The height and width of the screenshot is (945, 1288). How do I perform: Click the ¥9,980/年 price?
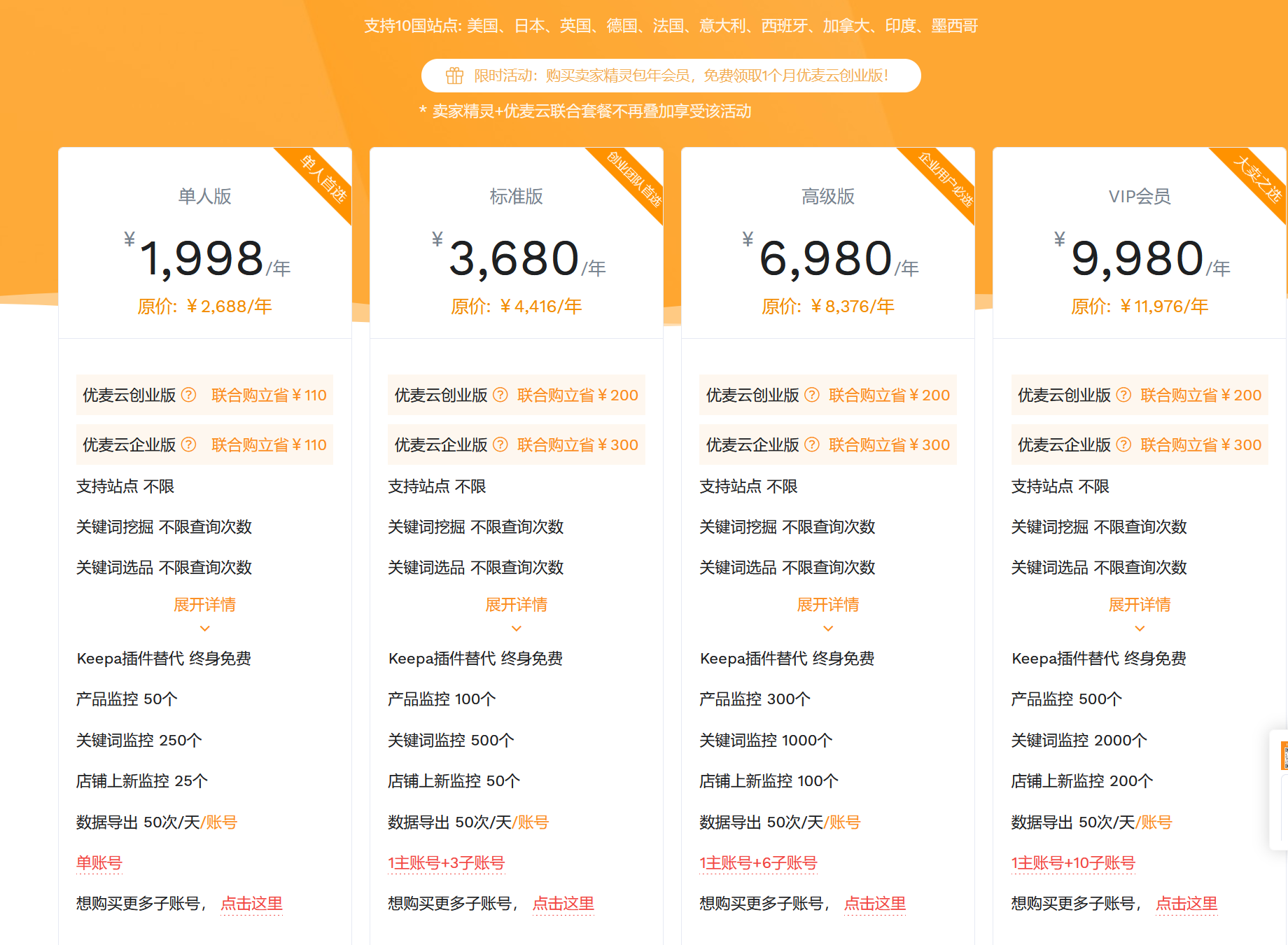pyautogui.click(x=1142, y=258)
